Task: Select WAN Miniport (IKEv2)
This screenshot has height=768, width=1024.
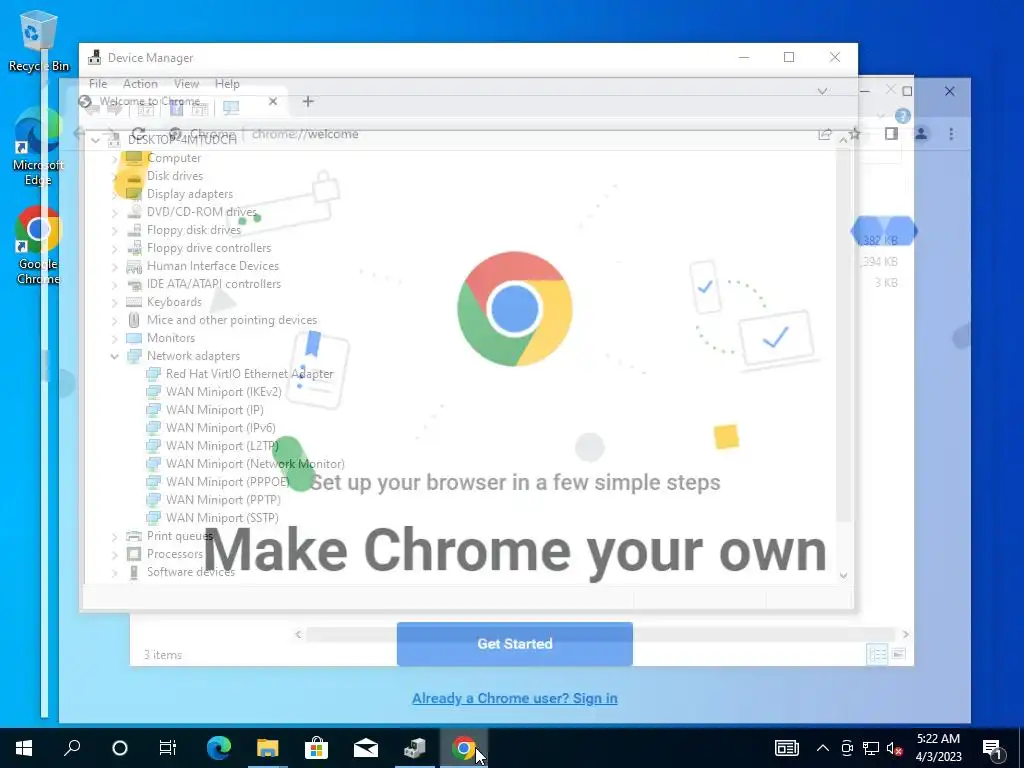Action: [223, 392]
